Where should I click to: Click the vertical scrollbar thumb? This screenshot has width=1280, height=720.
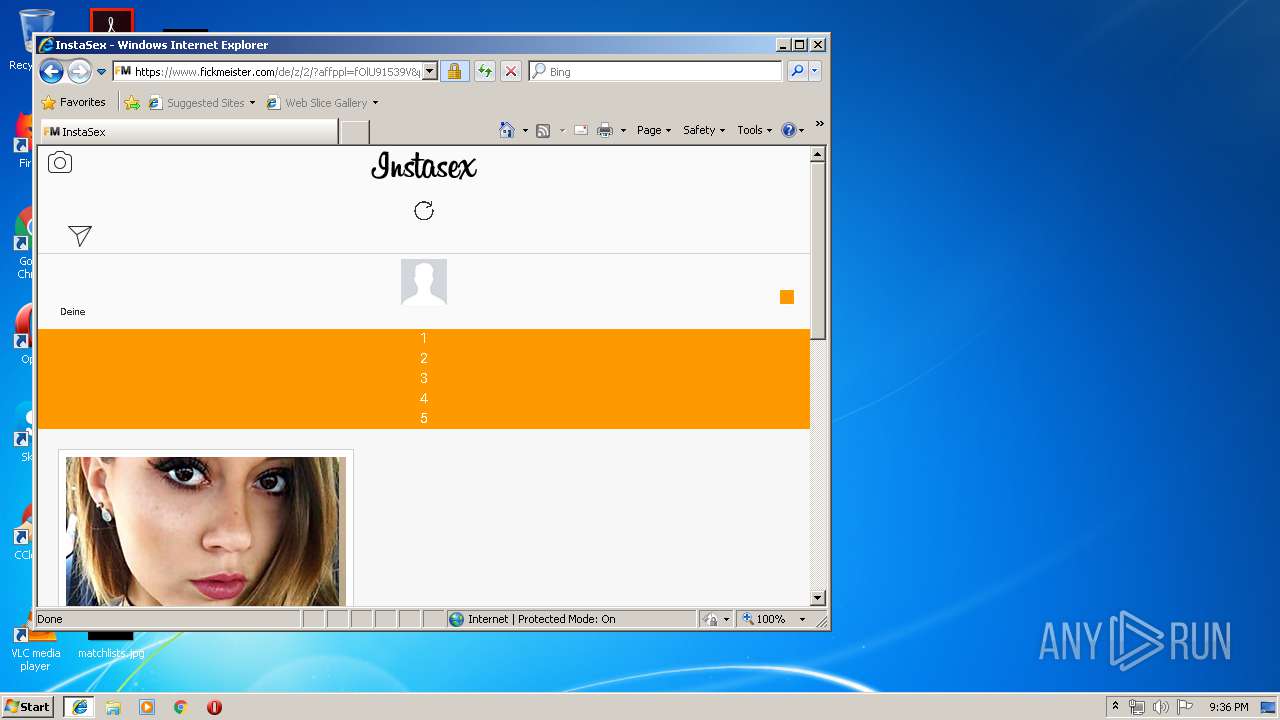[x=818, y=250]
